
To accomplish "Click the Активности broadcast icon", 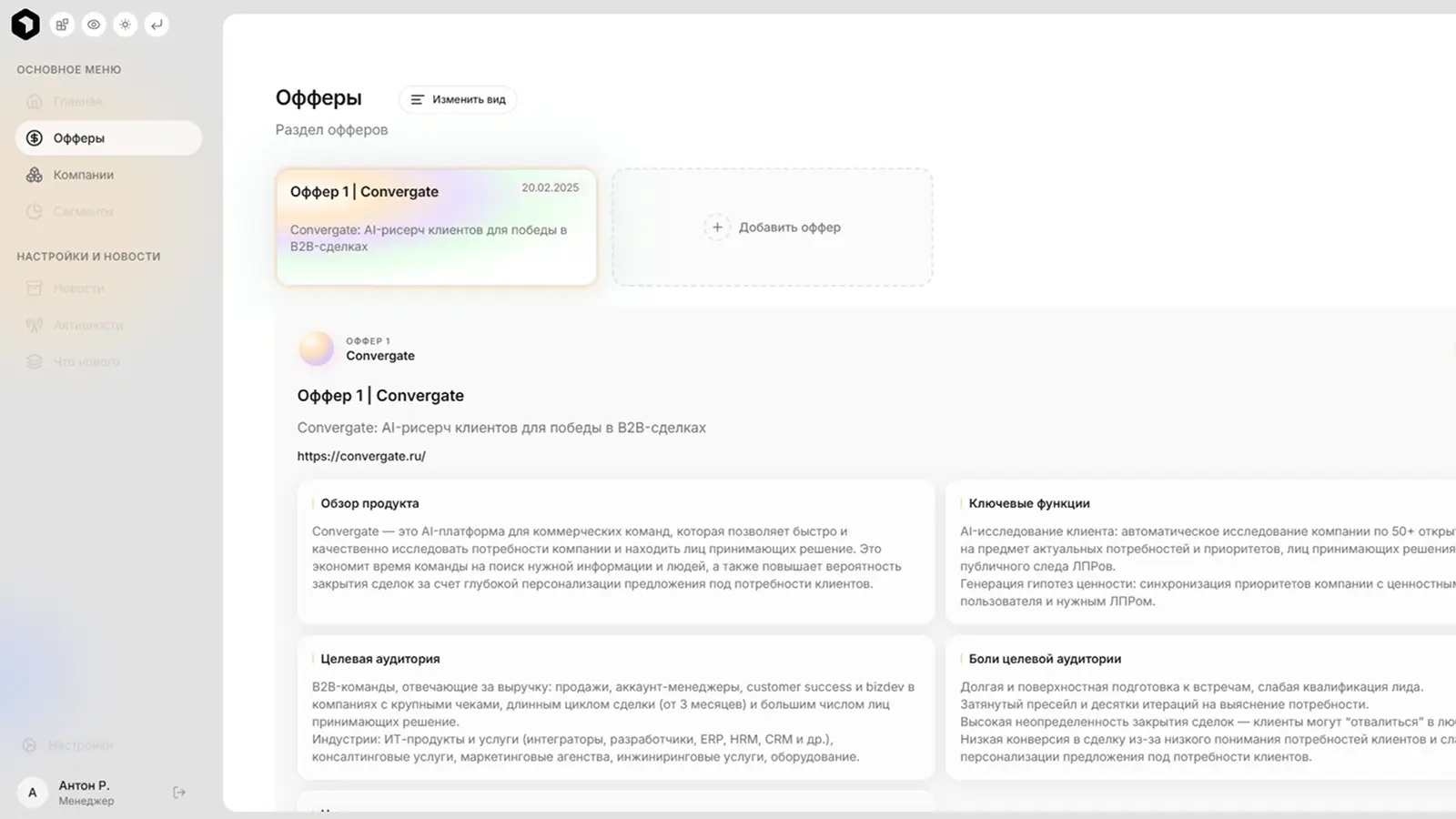I will click(x=34, y=324).
